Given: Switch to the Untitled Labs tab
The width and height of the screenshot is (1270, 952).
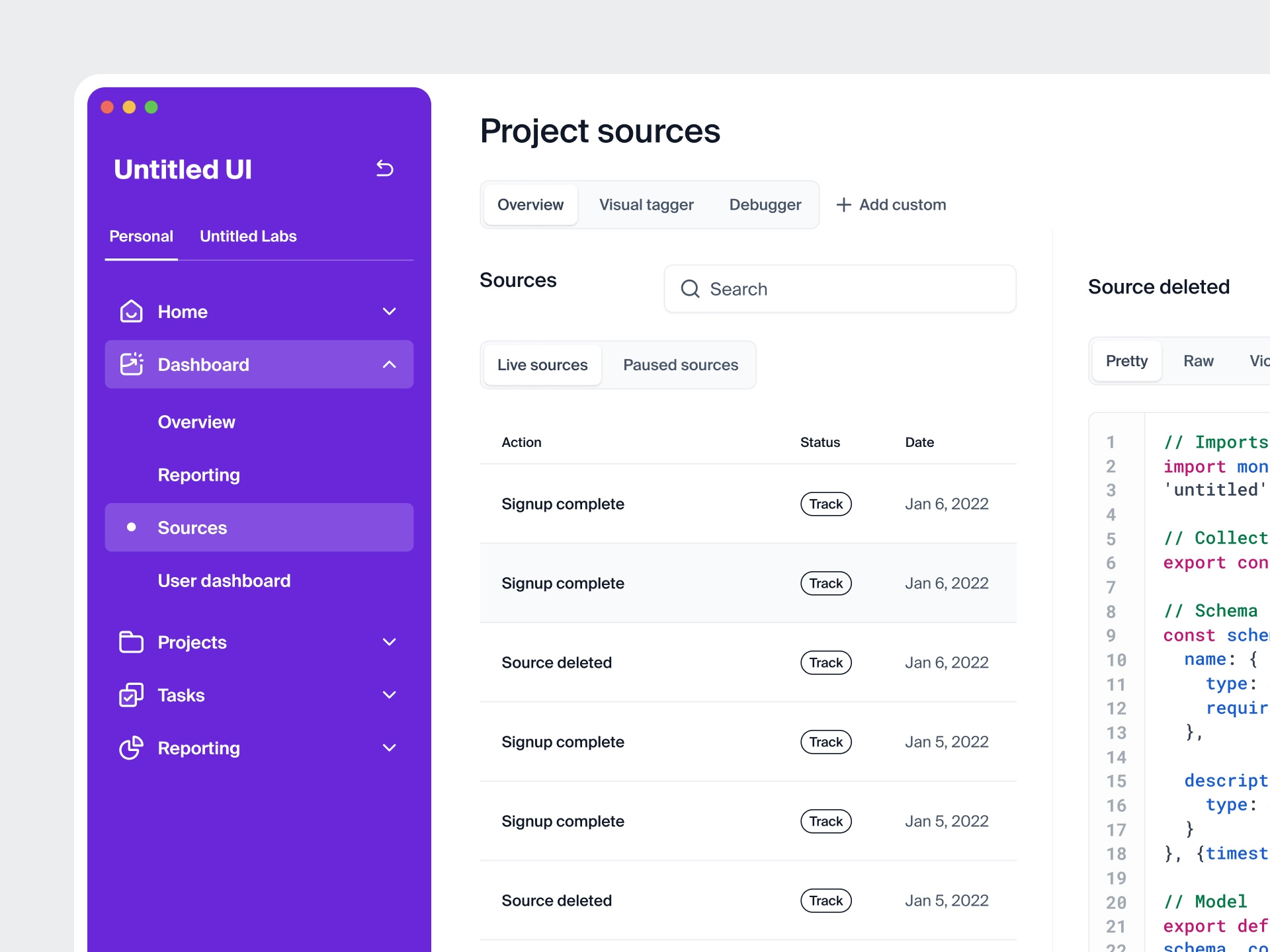Looking at the screenshot, I should (x=248, y=236).
